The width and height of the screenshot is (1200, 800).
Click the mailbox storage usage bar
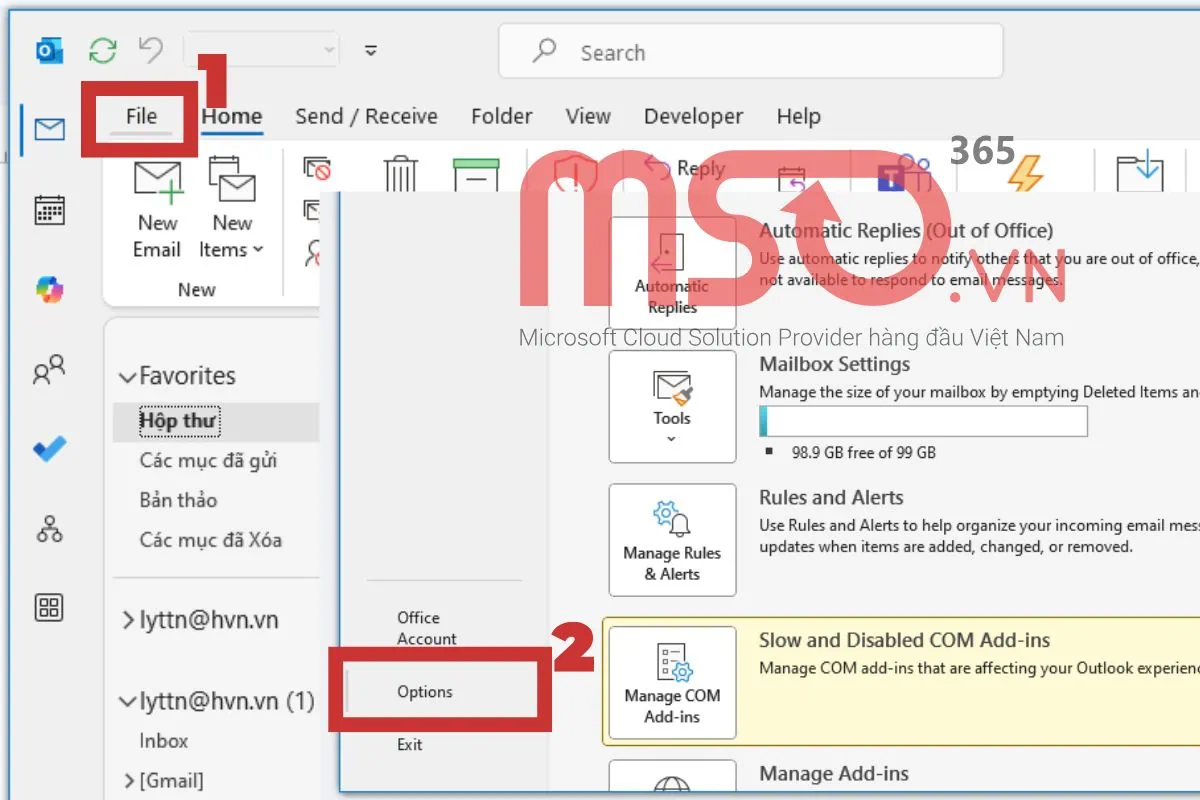tap(922, 421)
